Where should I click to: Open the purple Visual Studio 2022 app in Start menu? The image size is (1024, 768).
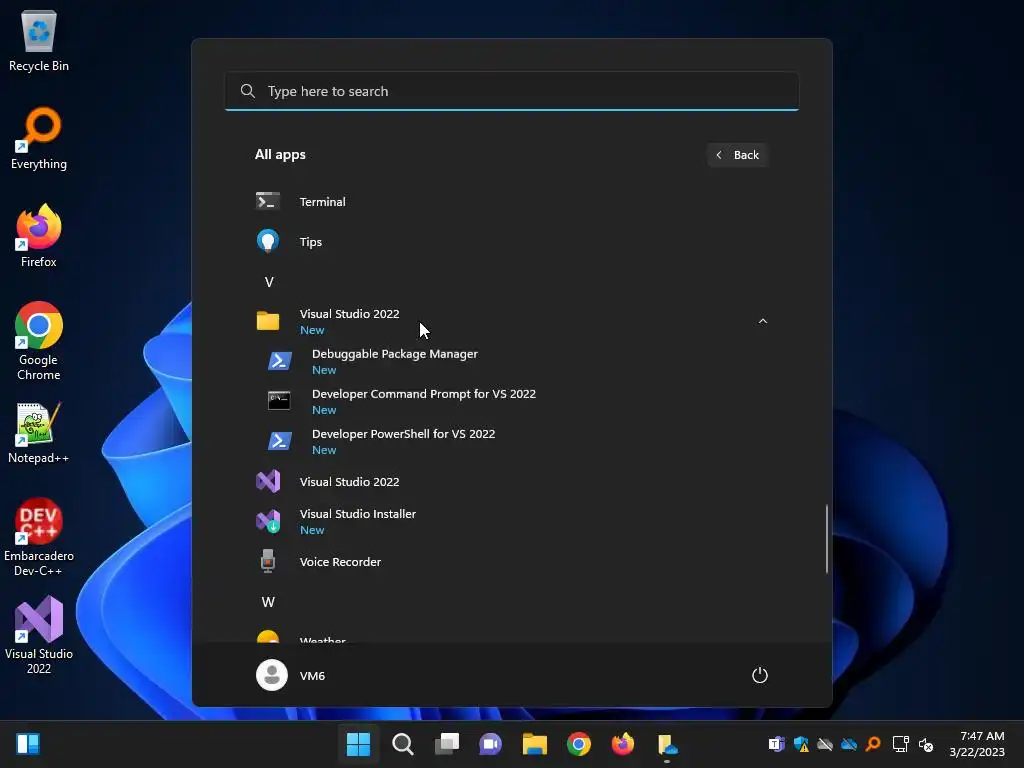pos(511,482)
